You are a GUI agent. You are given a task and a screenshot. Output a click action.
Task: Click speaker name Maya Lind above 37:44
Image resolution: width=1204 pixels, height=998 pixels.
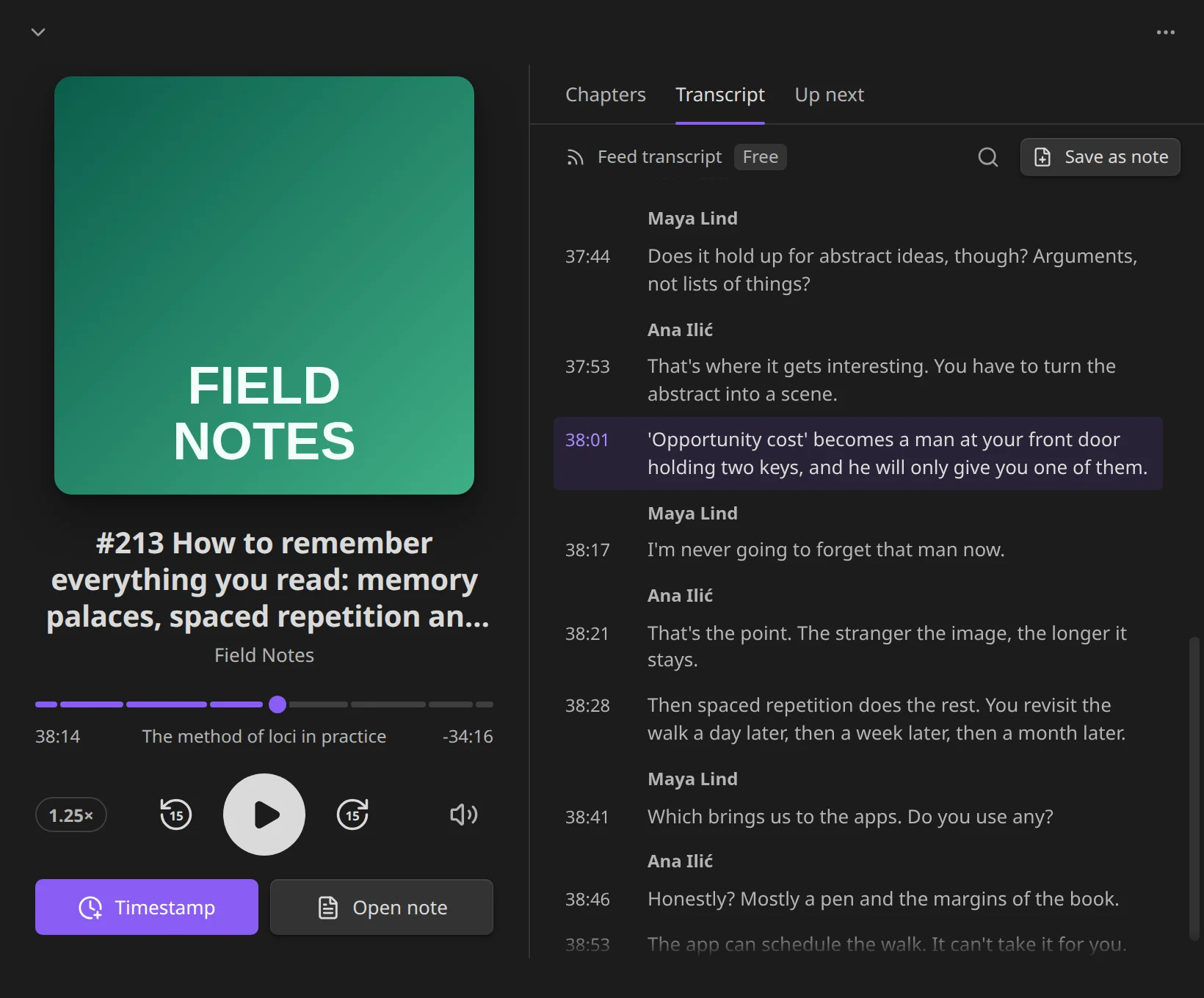point(692,219)
